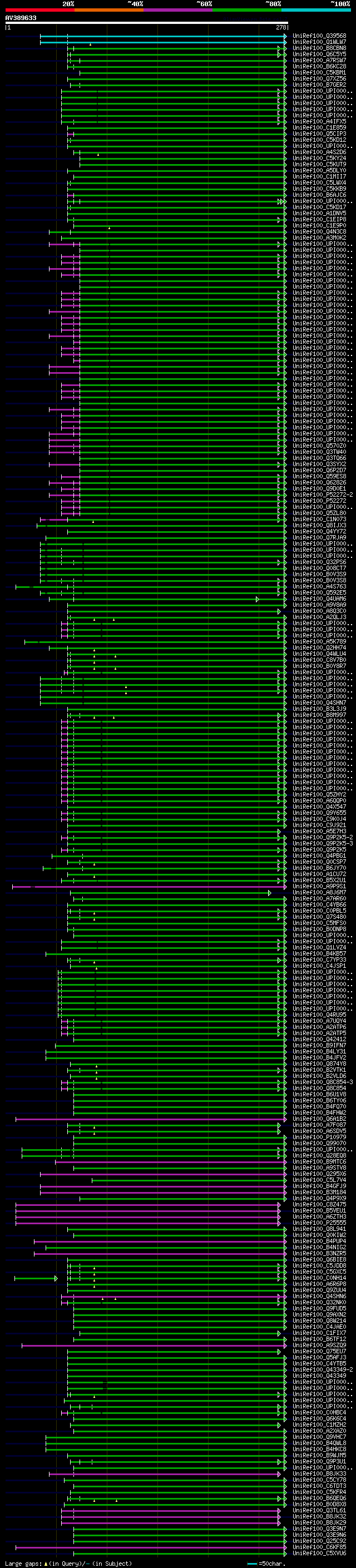This screenshot has width=356, height=1568.
Task: Select label UniRef100_A4IFX5
Action: pos(319,121)
